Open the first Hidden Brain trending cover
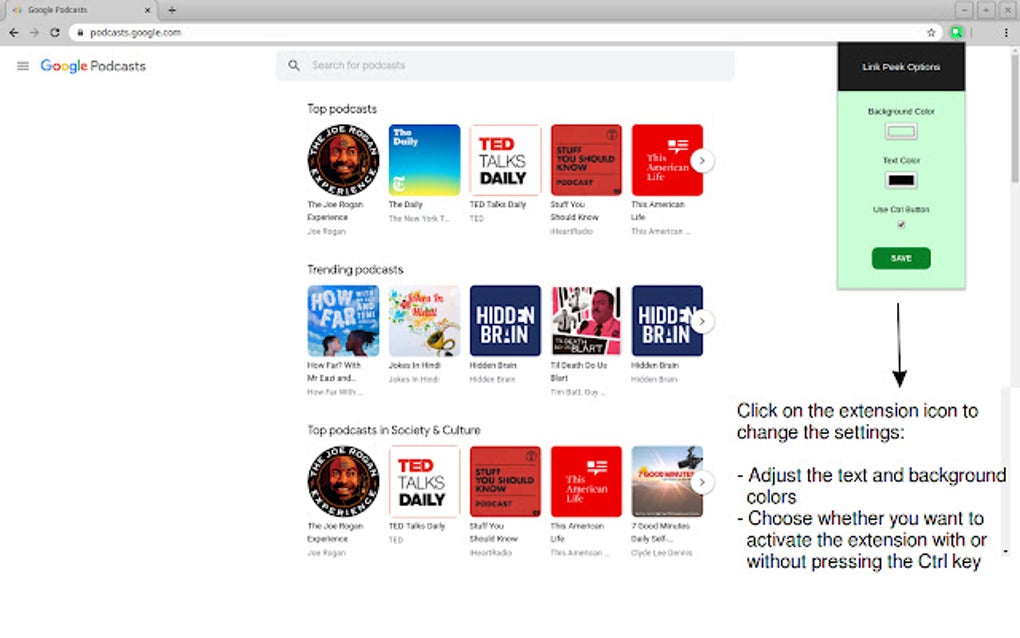This screenshot has width=1020, height=638. point(505,321)
